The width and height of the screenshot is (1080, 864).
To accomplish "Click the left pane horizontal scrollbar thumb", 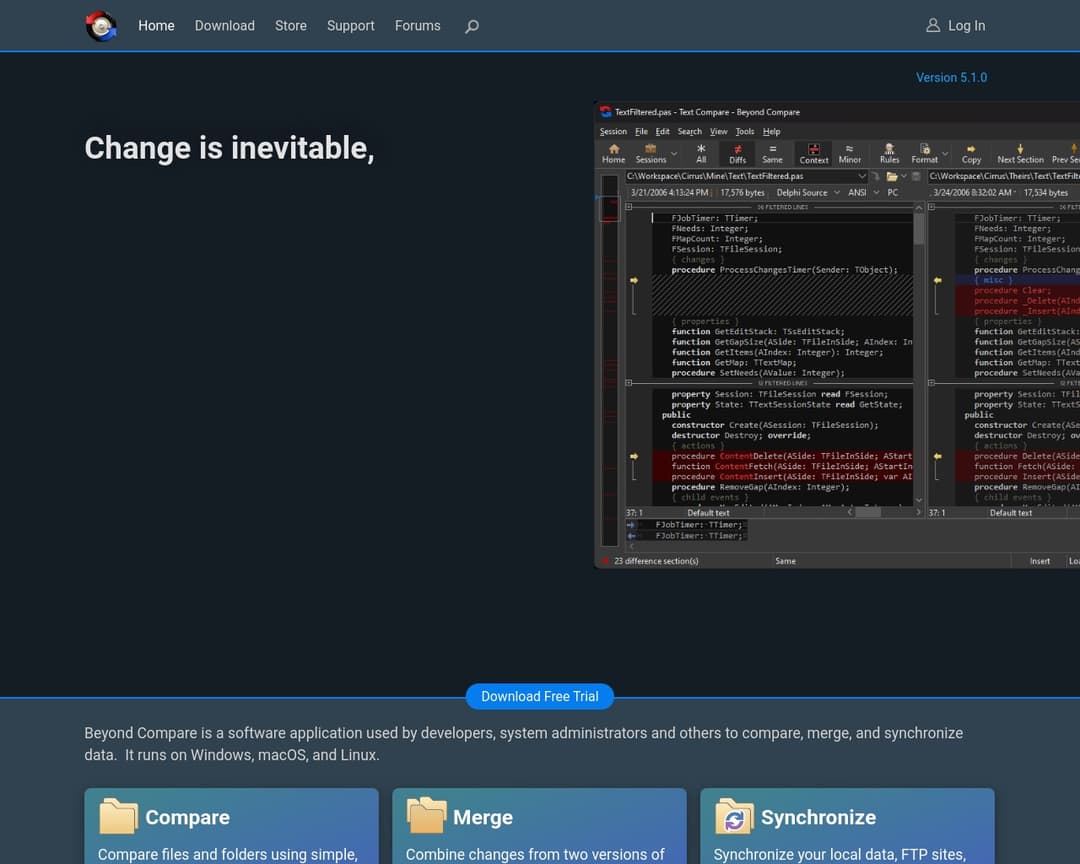I will click(x=868, y=513).
